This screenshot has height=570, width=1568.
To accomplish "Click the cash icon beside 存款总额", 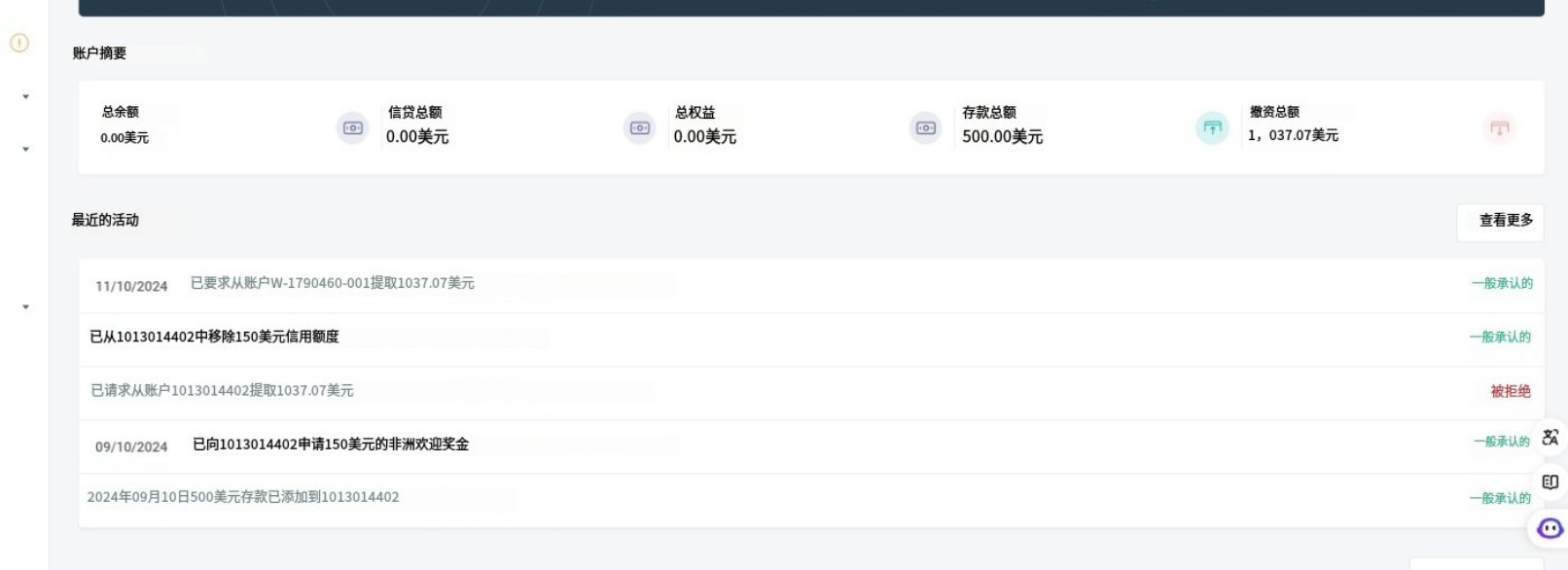I will (x=925, y=128).
